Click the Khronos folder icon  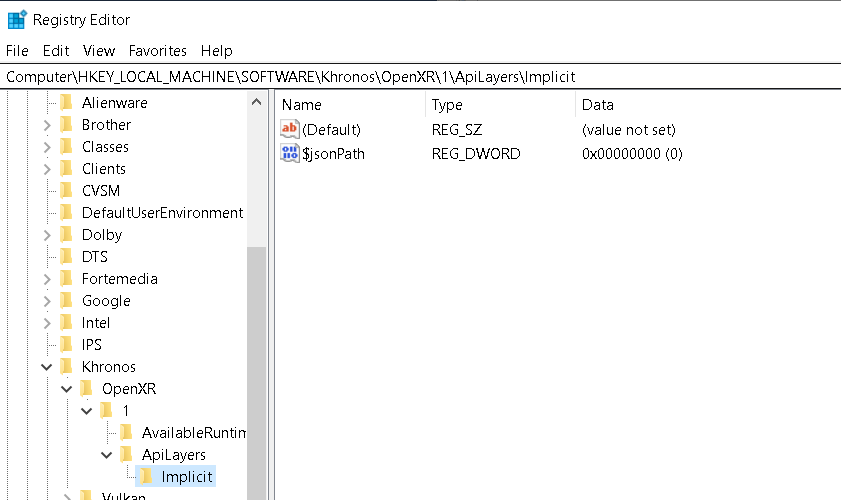(67, 367)
